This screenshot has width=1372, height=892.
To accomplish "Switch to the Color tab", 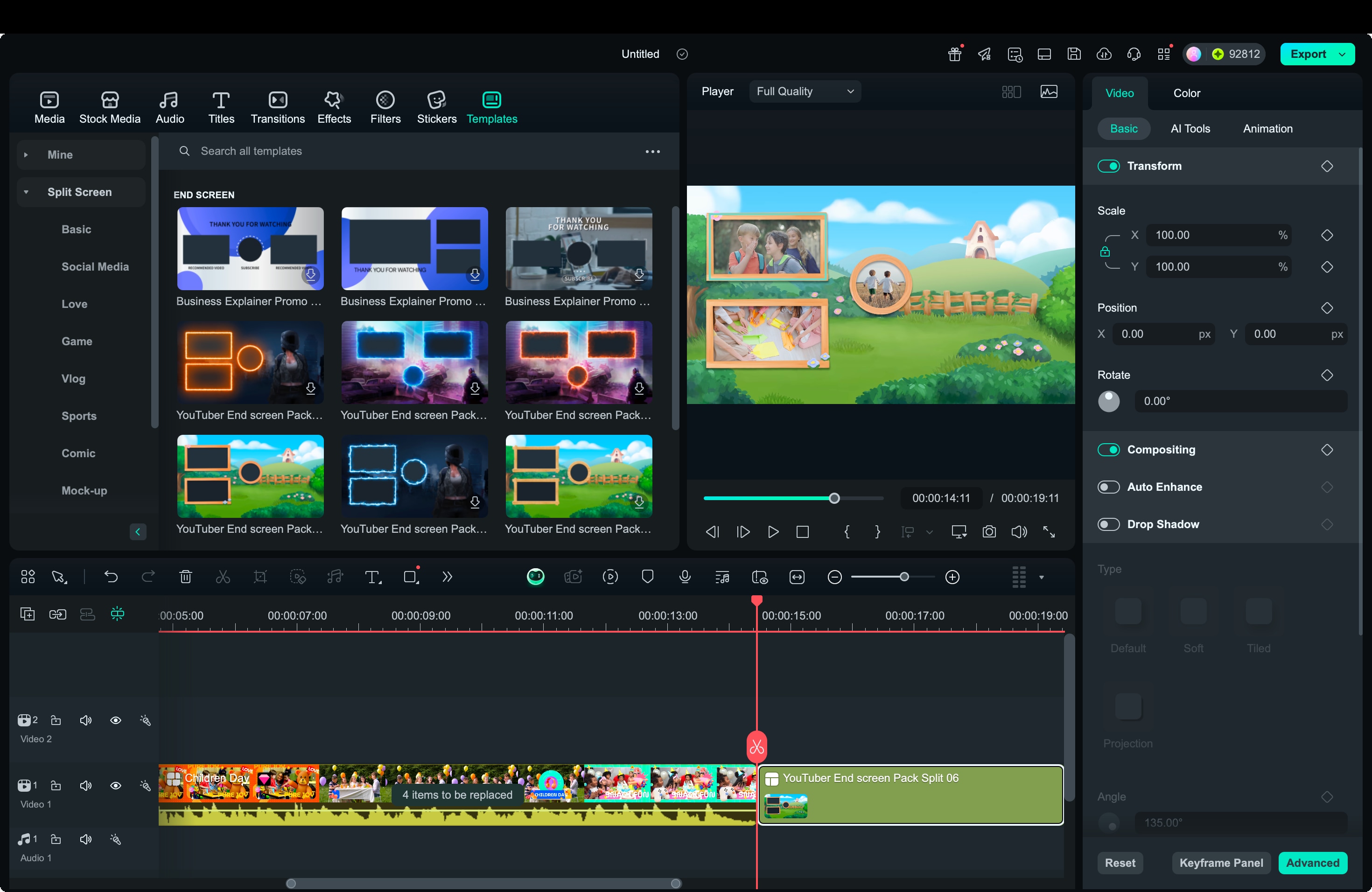I will click(x=1186, y=93).
